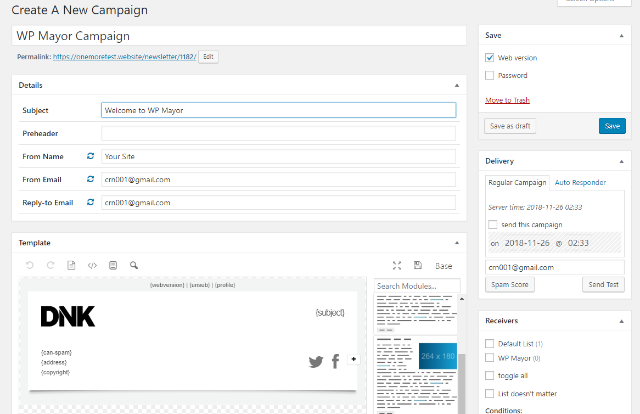Click the delivery date 2018-11-26
The image size is (640, 414).
pos(527,243)
